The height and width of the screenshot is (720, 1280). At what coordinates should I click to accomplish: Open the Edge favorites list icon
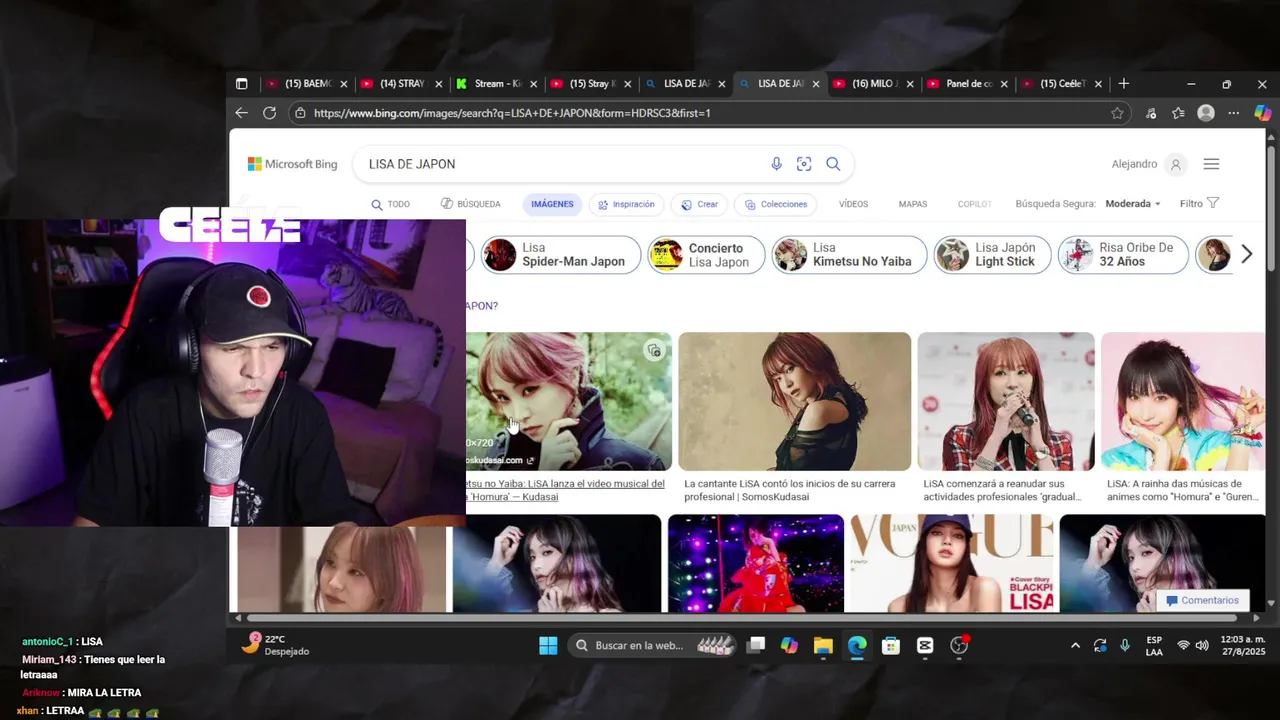coord(1178,113)
